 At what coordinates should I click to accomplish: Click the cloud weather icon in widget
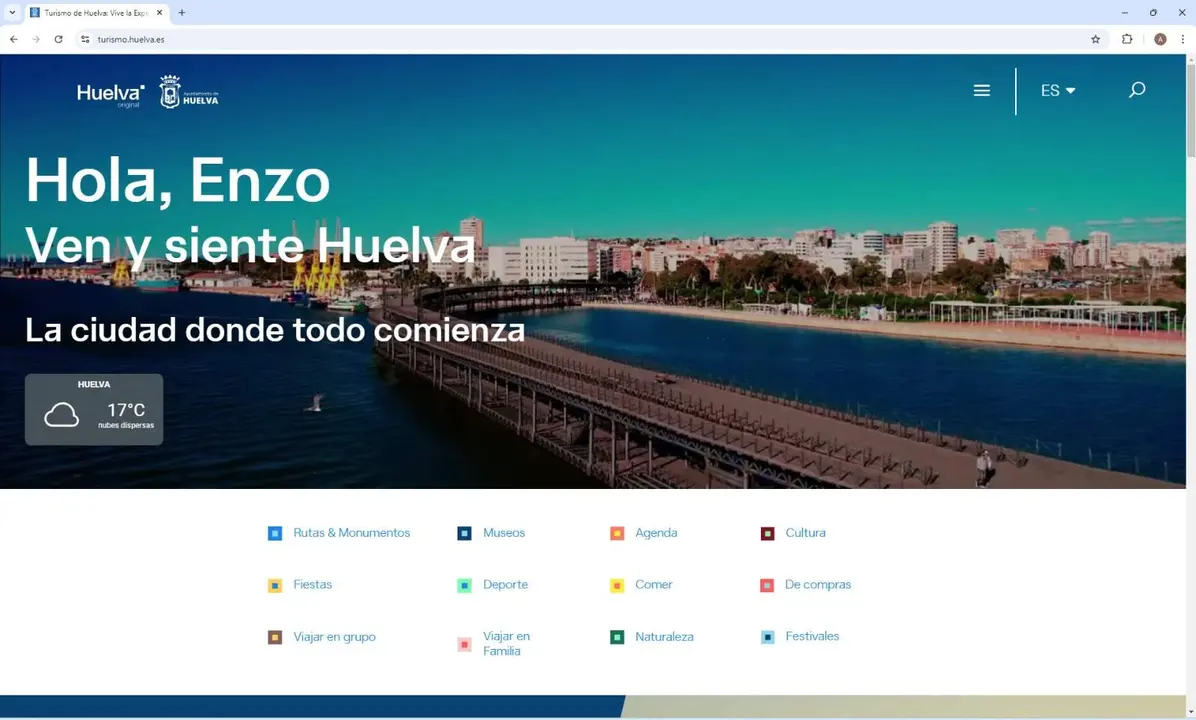pyautogui.click(x=61, y=415)
